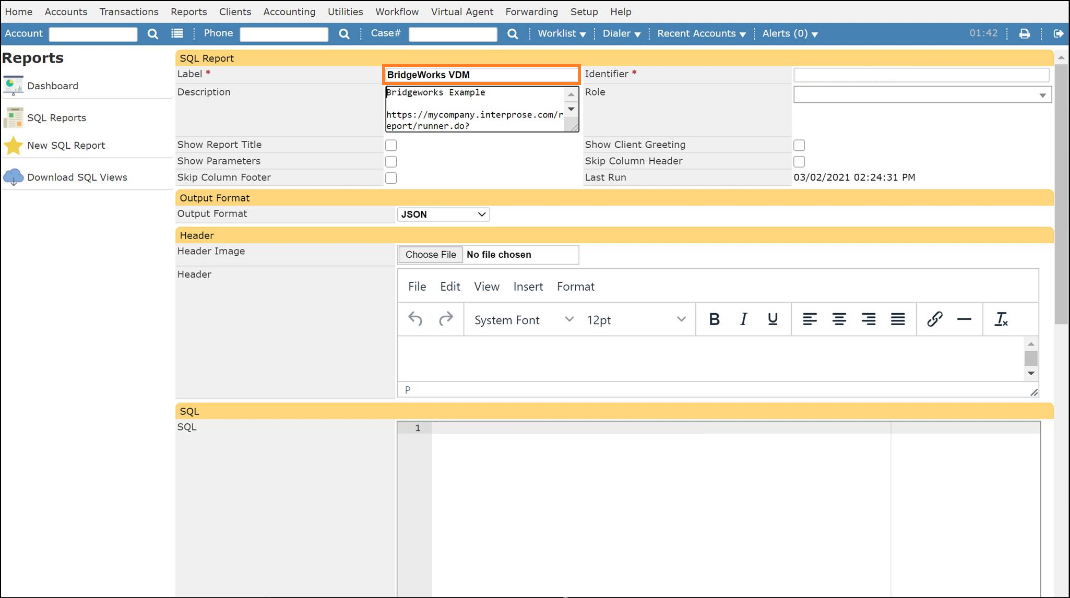Open the Reports menu

click(x=189, y=12)
